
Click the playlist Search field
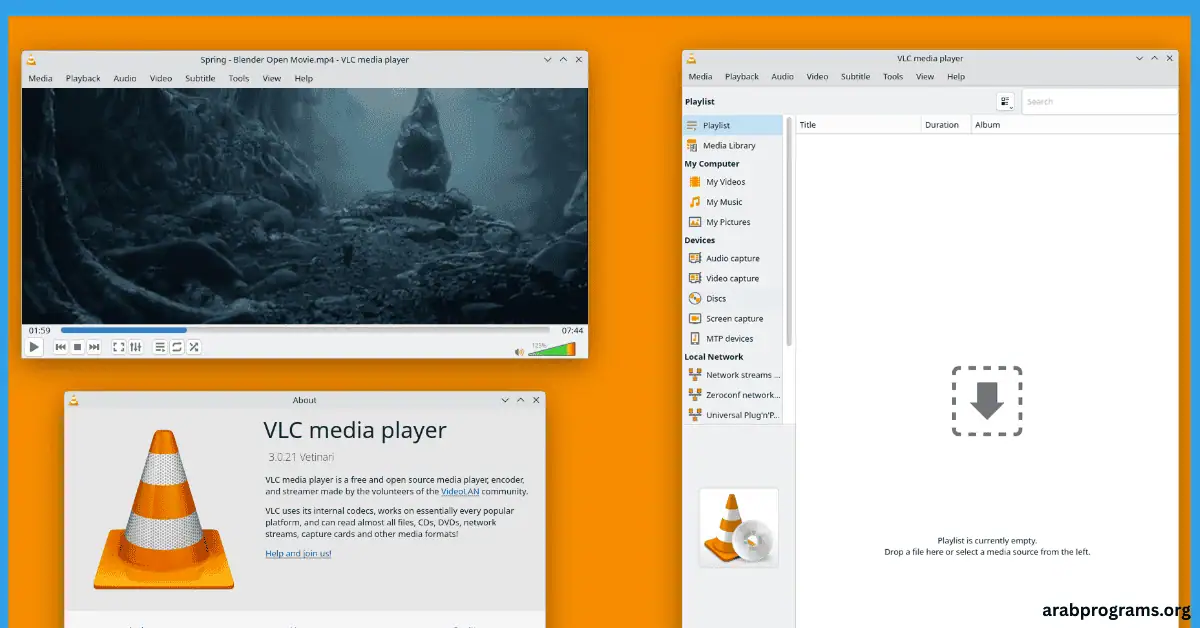[1099, 101]
